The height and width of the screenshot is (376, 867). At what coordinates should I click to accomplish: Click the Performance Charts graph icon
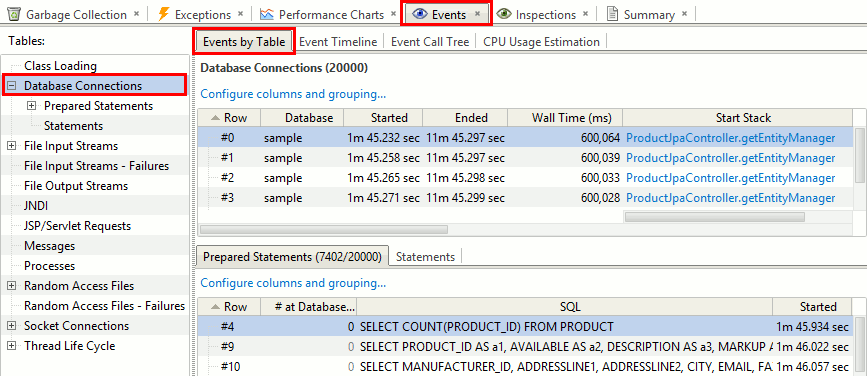[x=267, y=14]
